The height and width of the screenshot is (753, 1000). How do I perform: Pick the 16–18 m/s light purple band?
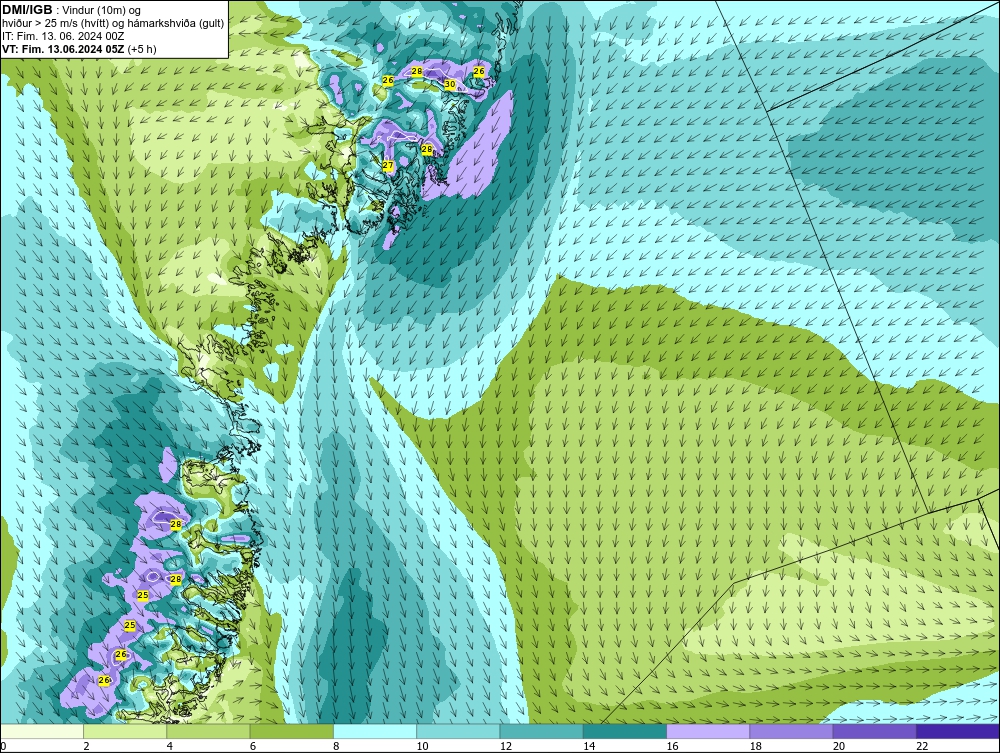point(708,731)
